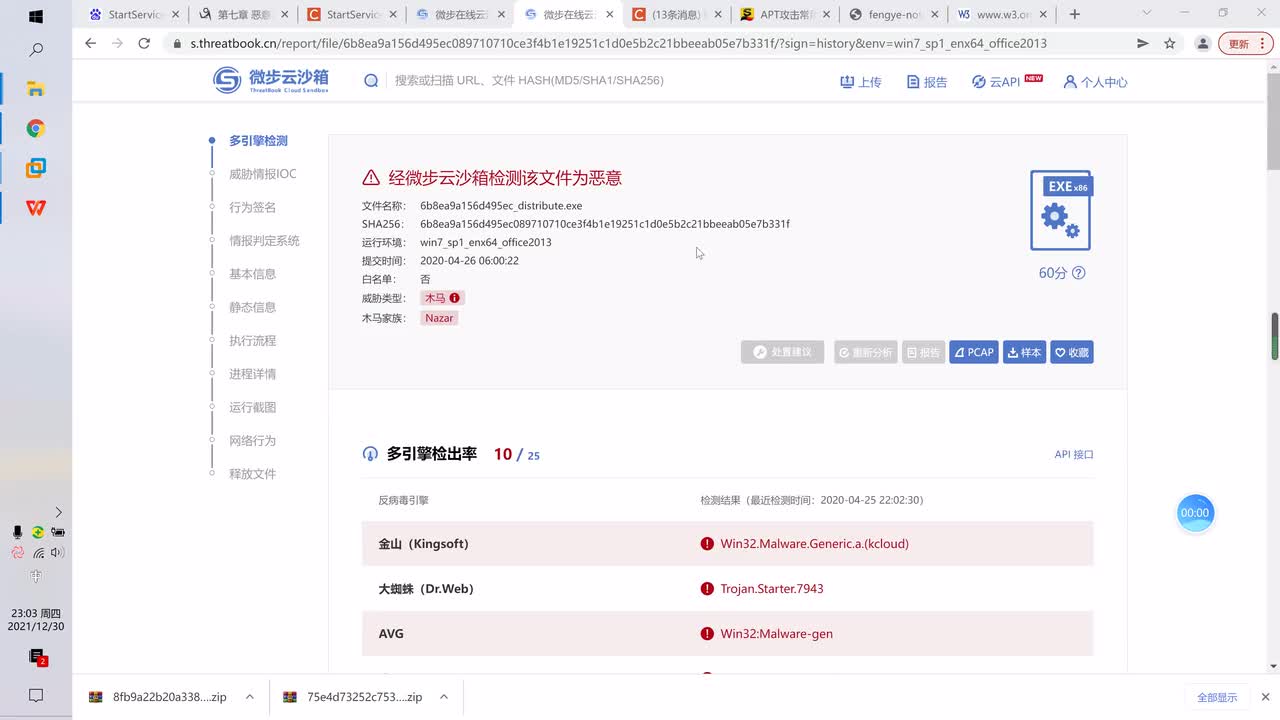Open the API 接口 link
The height and width of the screenshot is (720, 1280).
click(1074, 454)
